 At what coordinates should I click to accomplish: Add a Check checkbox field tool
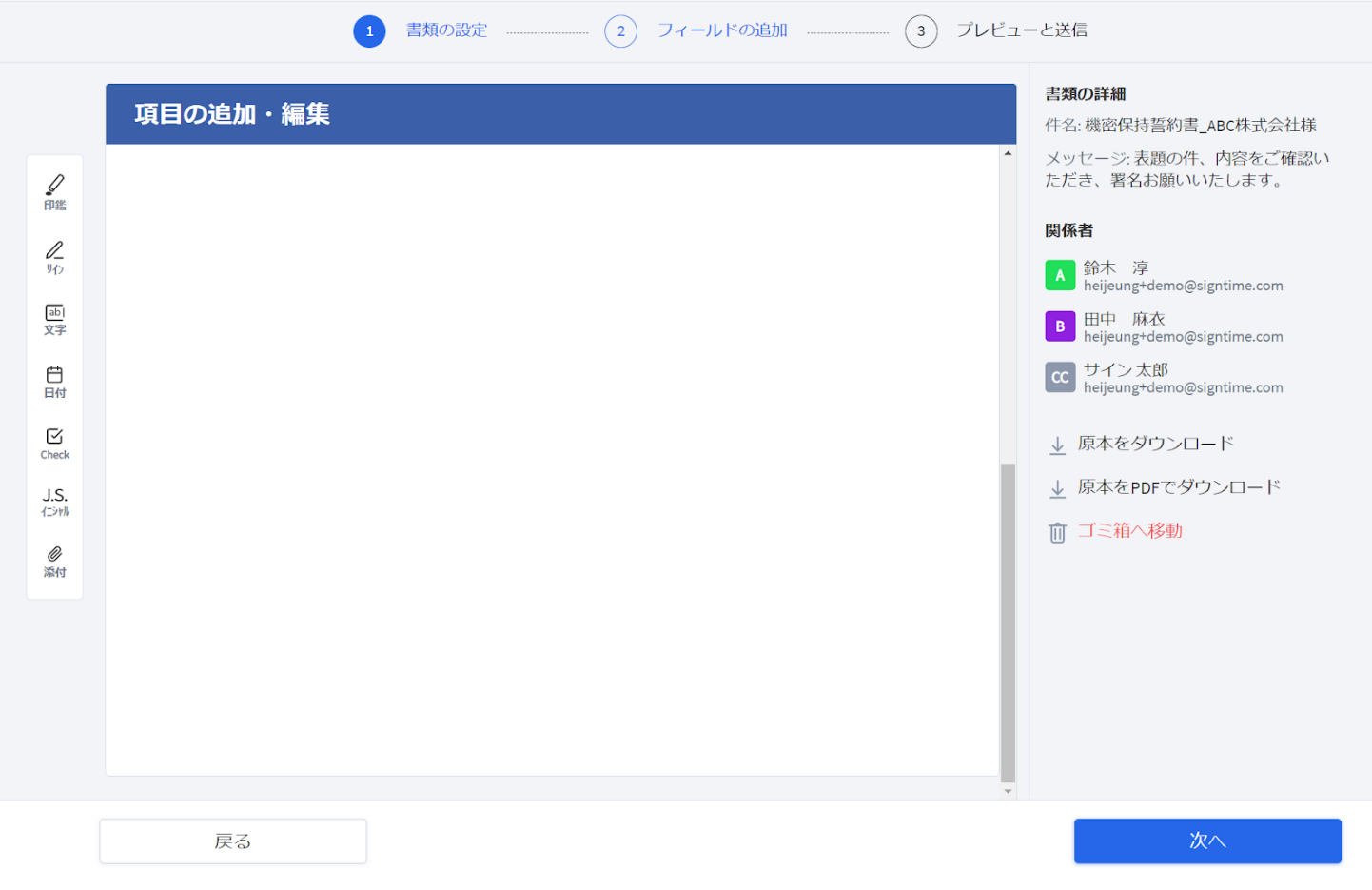coord(55,444)
